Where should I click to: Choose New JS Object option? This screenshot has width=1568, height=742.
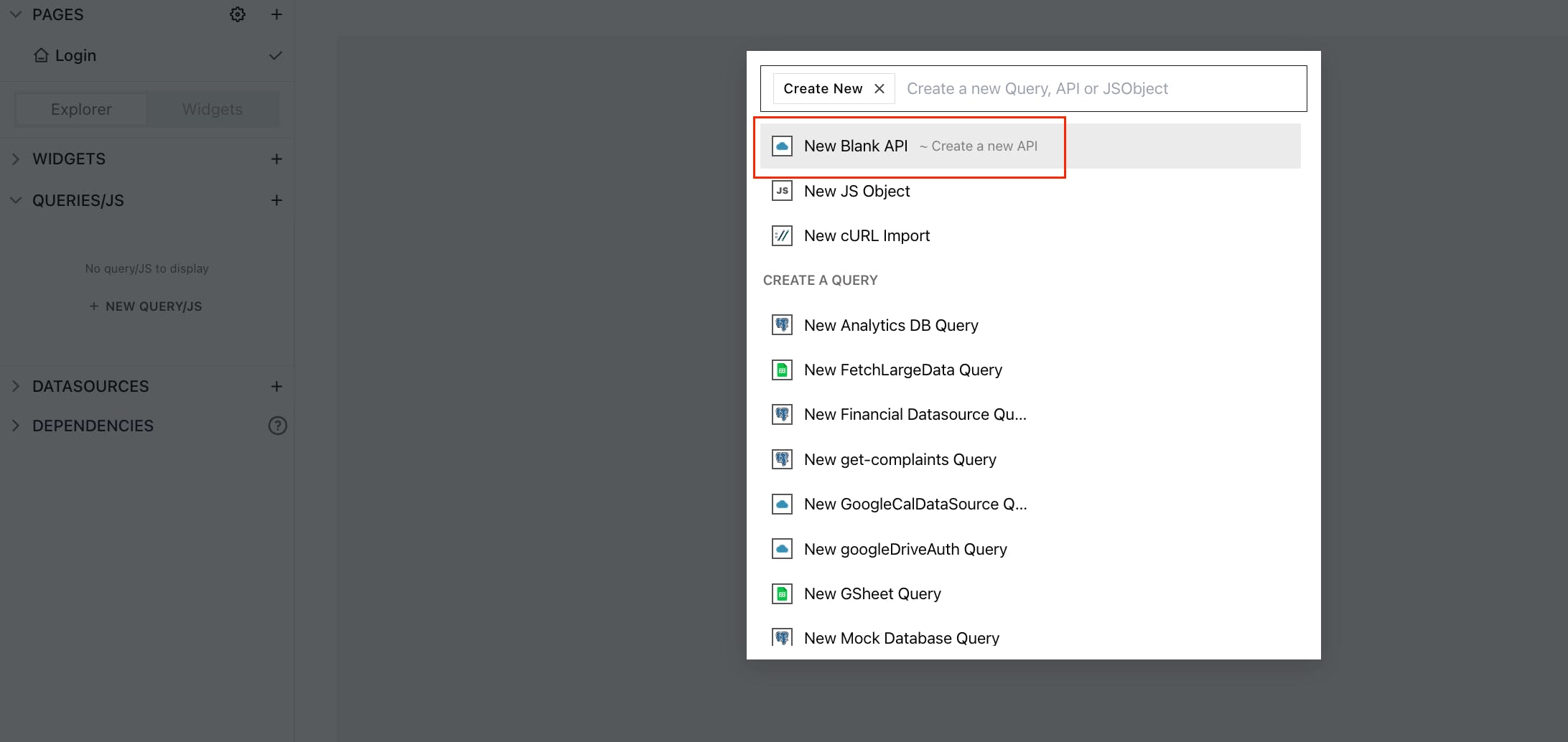pyautogui.click(x=857, y=191)
